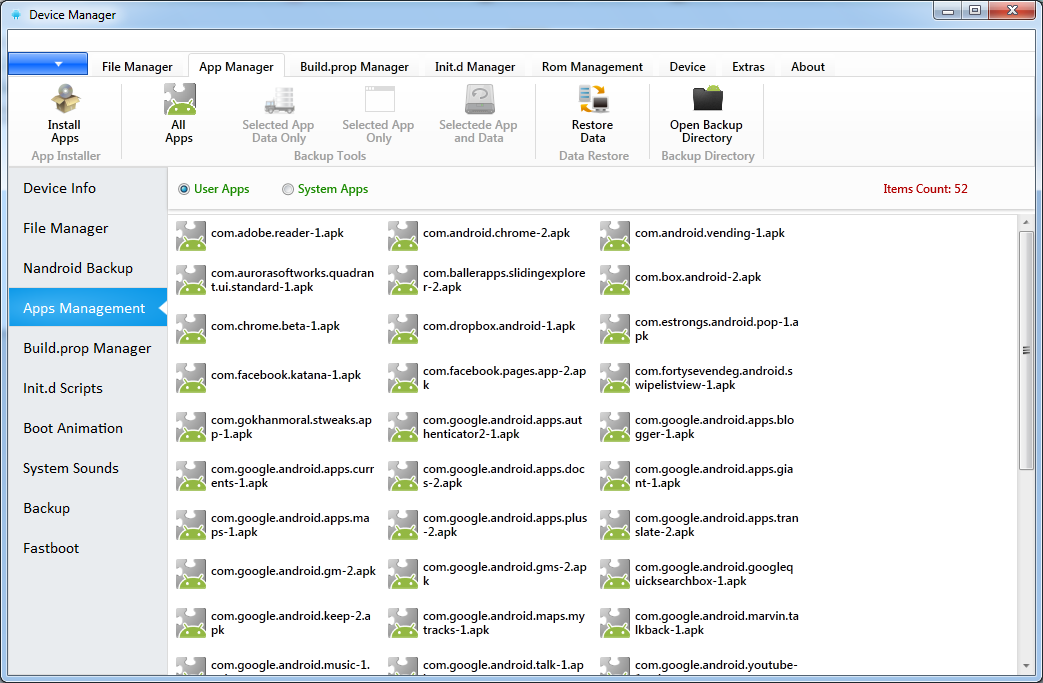Open Nandroid Backup in the sidebar

point(78,268)
